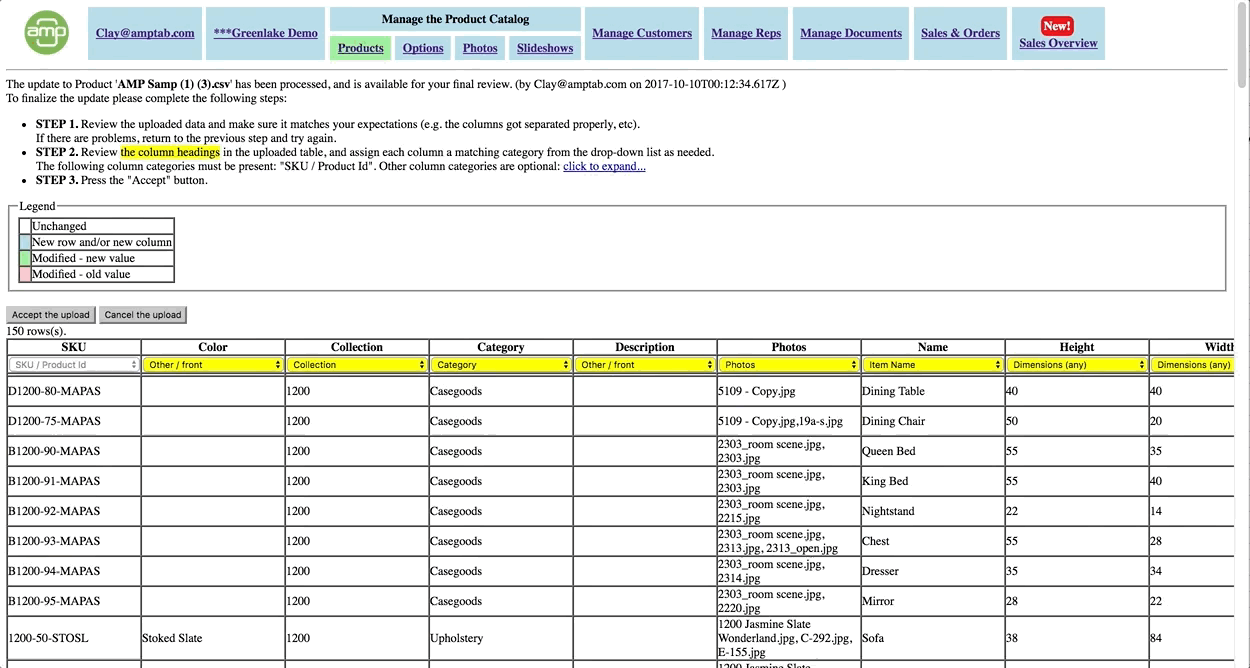The width and height of the screenshot is (1250, 668).
Task: Click the Cancel the upload button
Action: click(143, 314)
